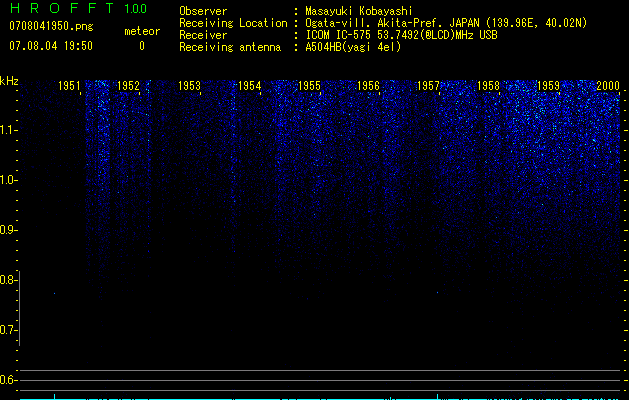The height and width of the screenshot is (400, 629).
Task: Click the 1955 time marker
Action: click(x=309, y=86)
